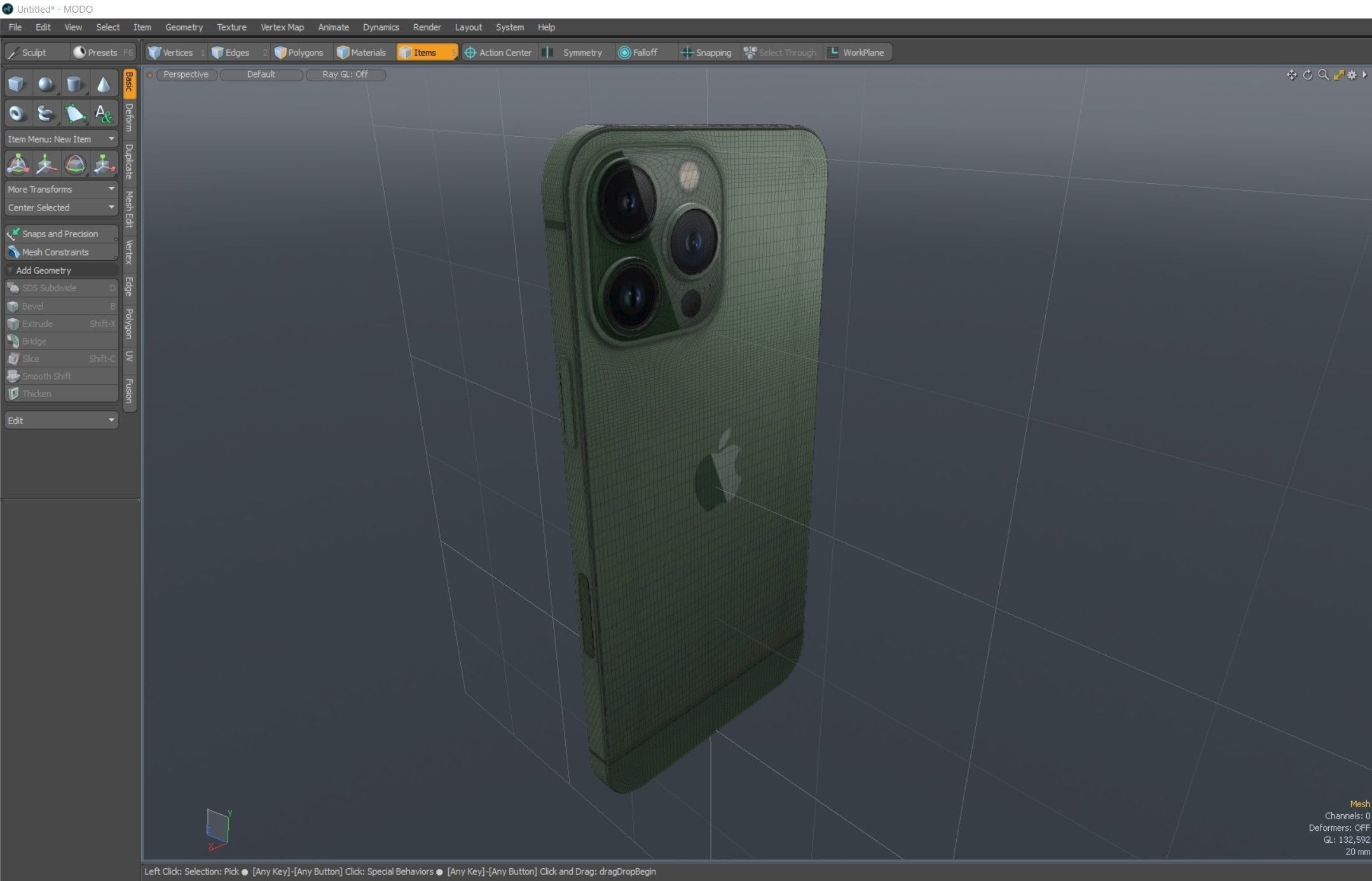Image resolution: width=1372 pixels, height=881 pixels.
Task: Toggle the WorkPlane option
Action: tap(858, 52)
